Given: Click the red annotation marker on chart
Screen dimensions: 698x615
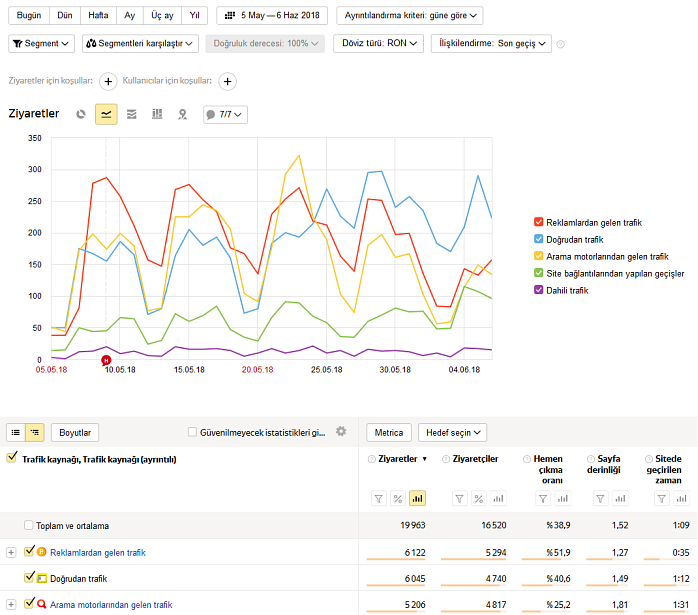Looking at the screenshot, I should (106, 360).
